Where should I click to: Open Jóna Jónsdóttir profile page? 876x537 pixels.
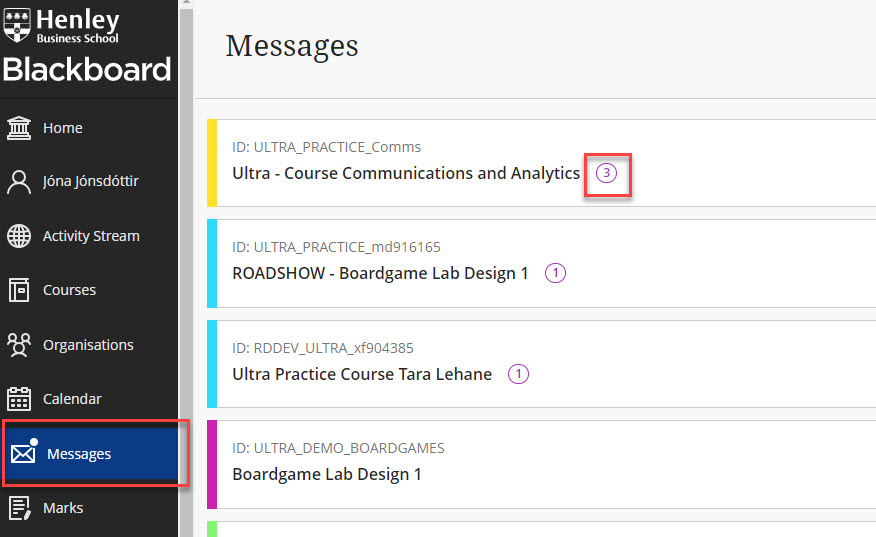pyautogui.click(x=89, y=182)
